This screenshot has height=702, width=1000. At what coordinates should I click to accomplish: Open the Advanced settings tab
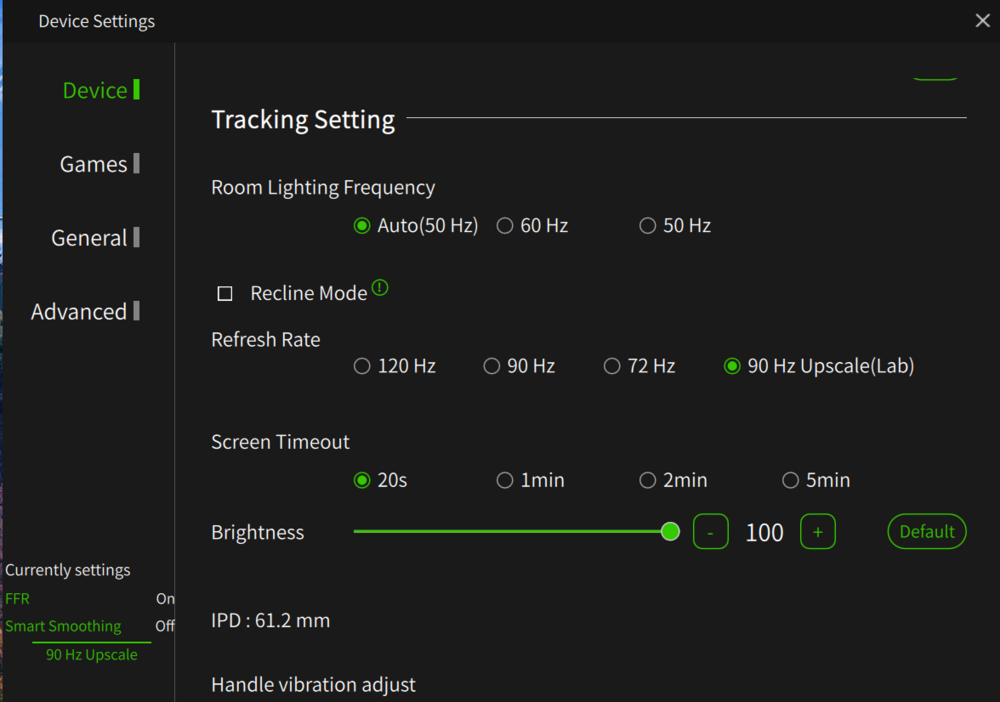pyautogui.click(x=79, y=312)
